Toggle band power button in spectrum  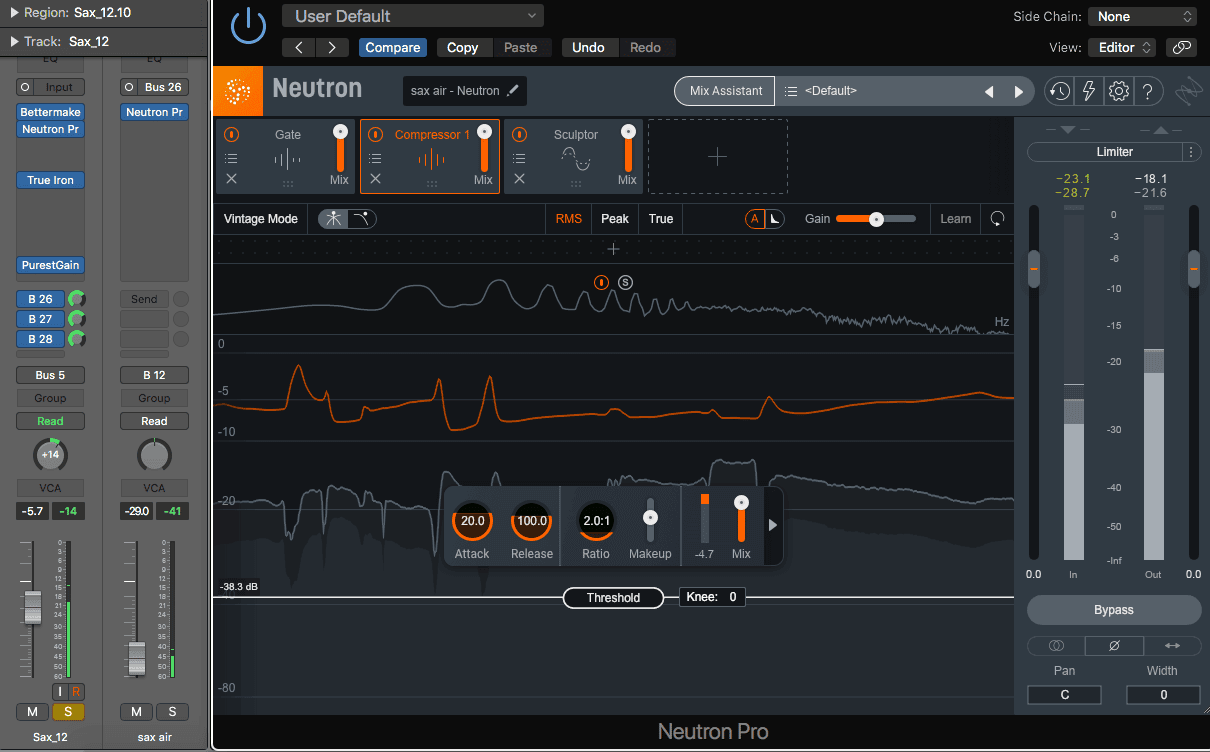[601, 283]
